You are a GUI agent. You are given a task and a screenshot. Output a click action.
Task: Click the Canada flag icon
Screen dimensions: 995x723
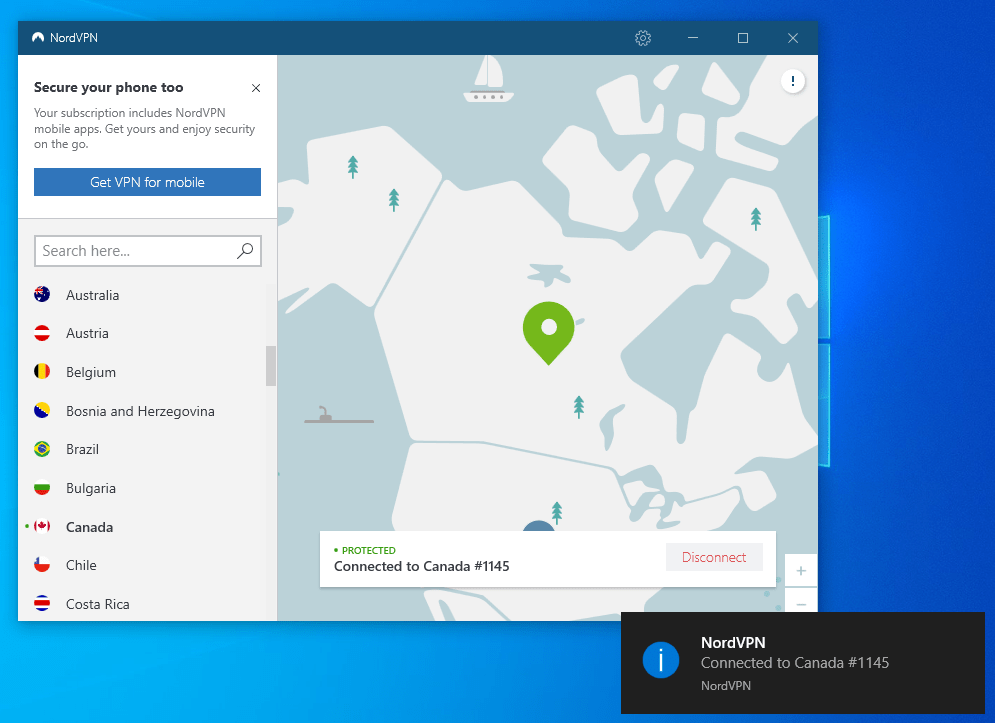pyautogui.click(x=42, y=526)
